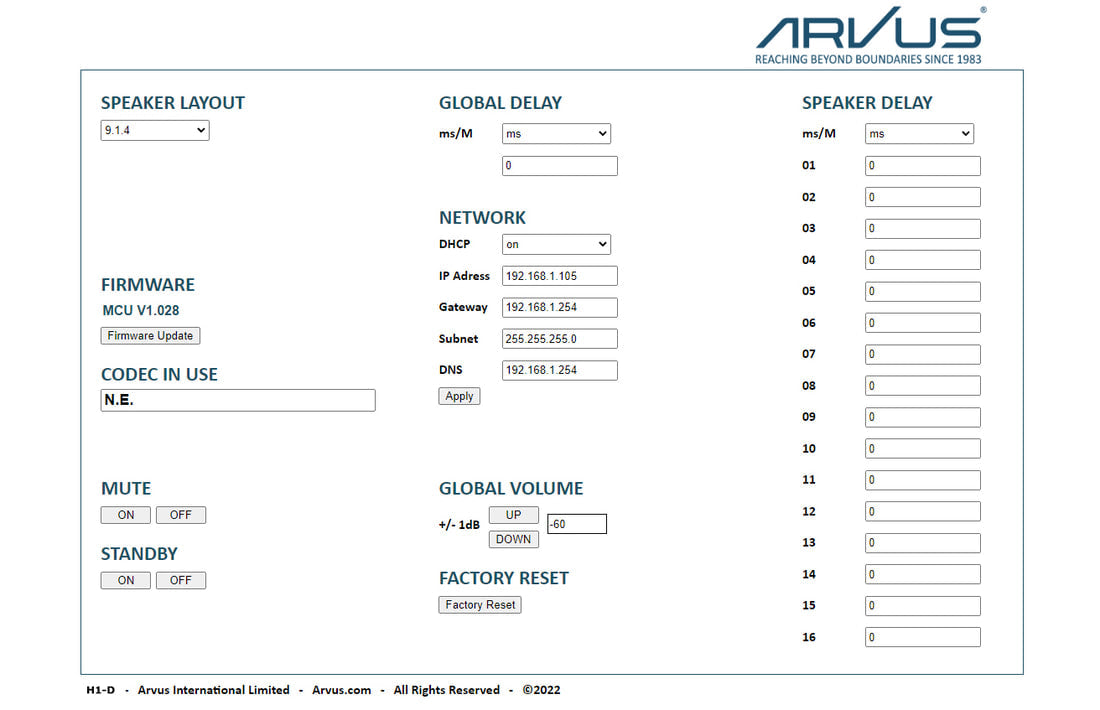This screenshot has width=1100, height=710.
Task: Apply the network settings
Action: point(458,395)
